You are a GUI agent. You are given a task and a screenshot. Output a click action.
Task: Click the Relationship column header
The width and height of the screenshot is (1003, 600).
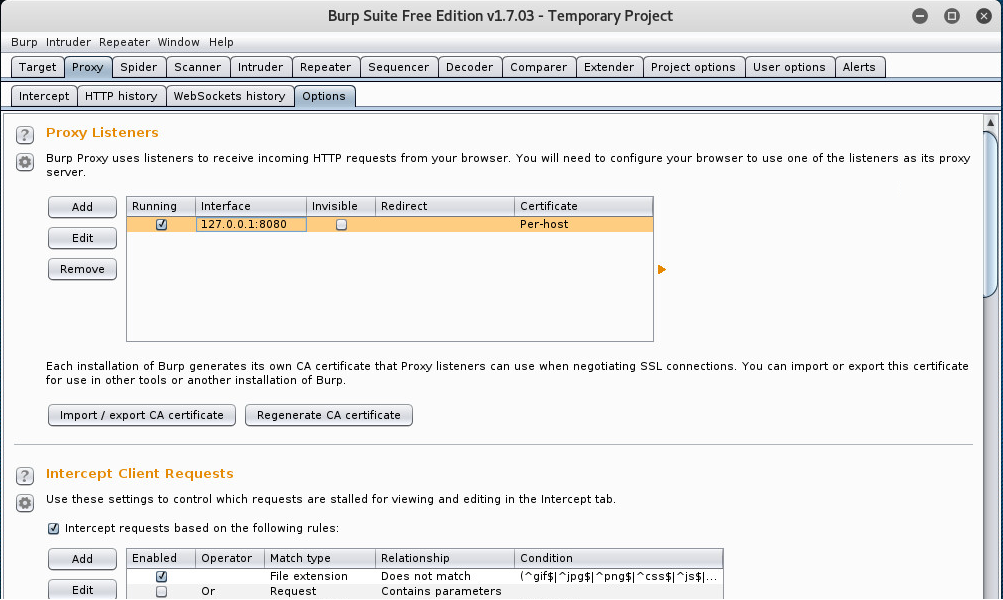click(445, 558)
